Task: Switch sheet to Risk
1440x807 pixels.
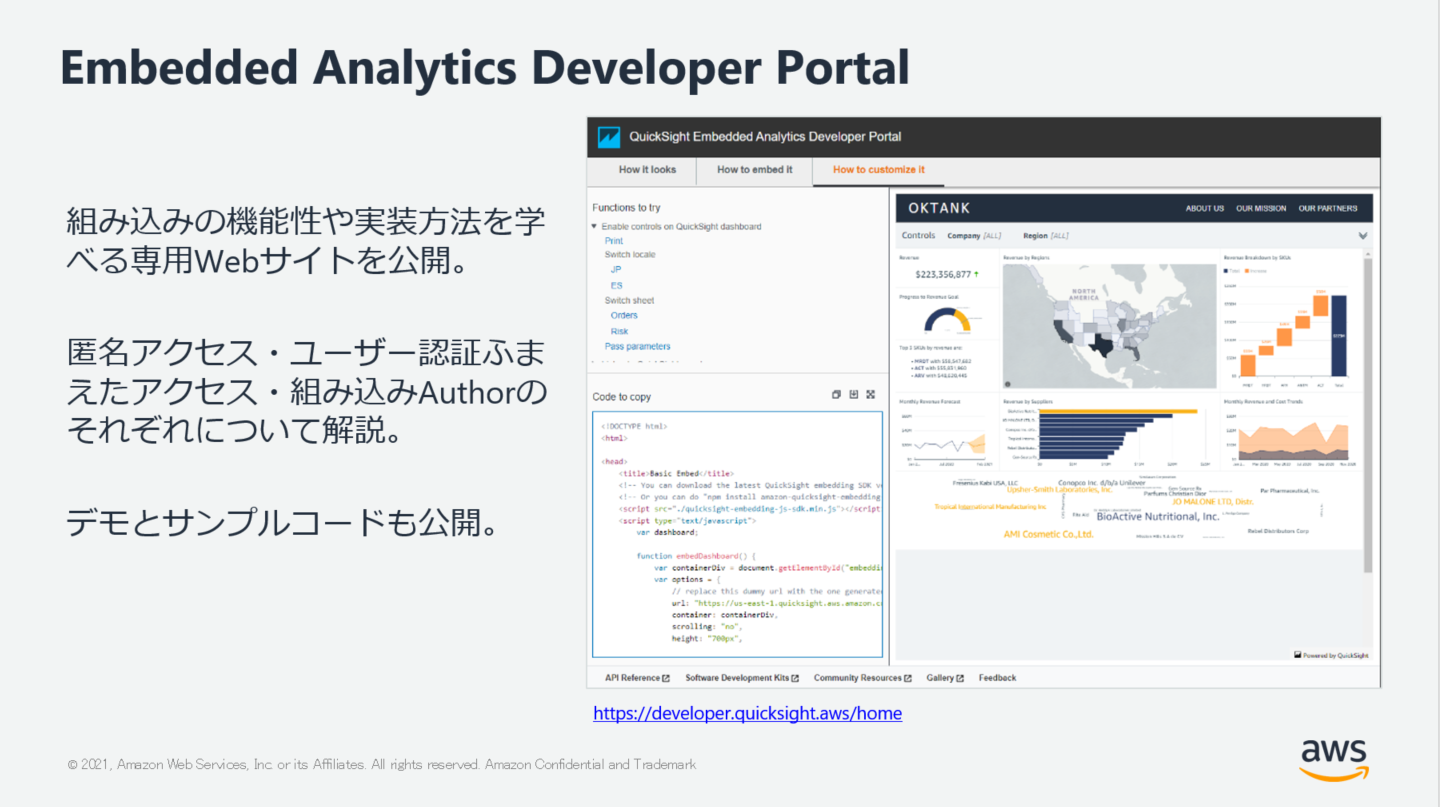Action: point(619,331)
